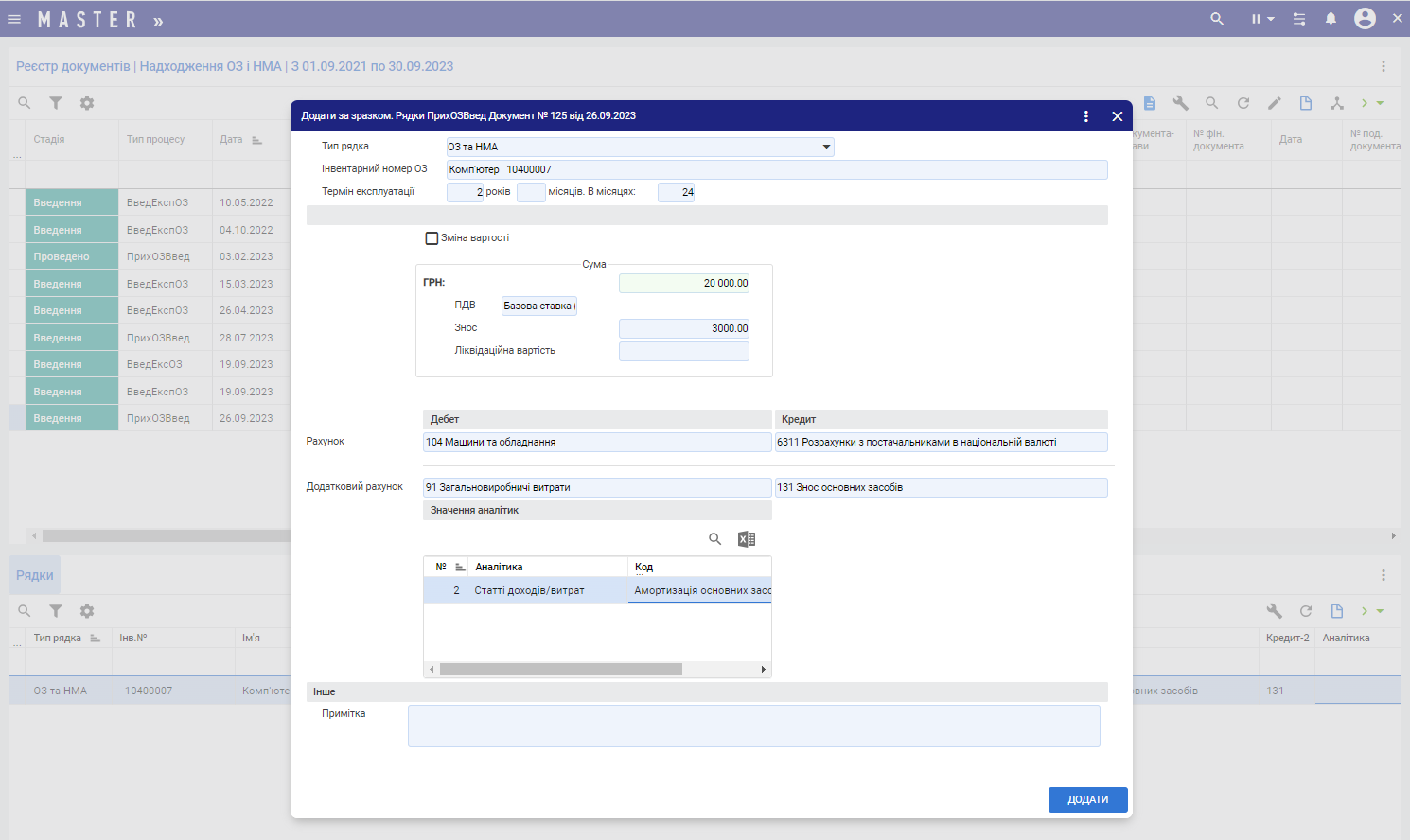The width and height of the screenshot is (1410, 840).
Task: Click the Примітка text field
Action: click(753, 726)
